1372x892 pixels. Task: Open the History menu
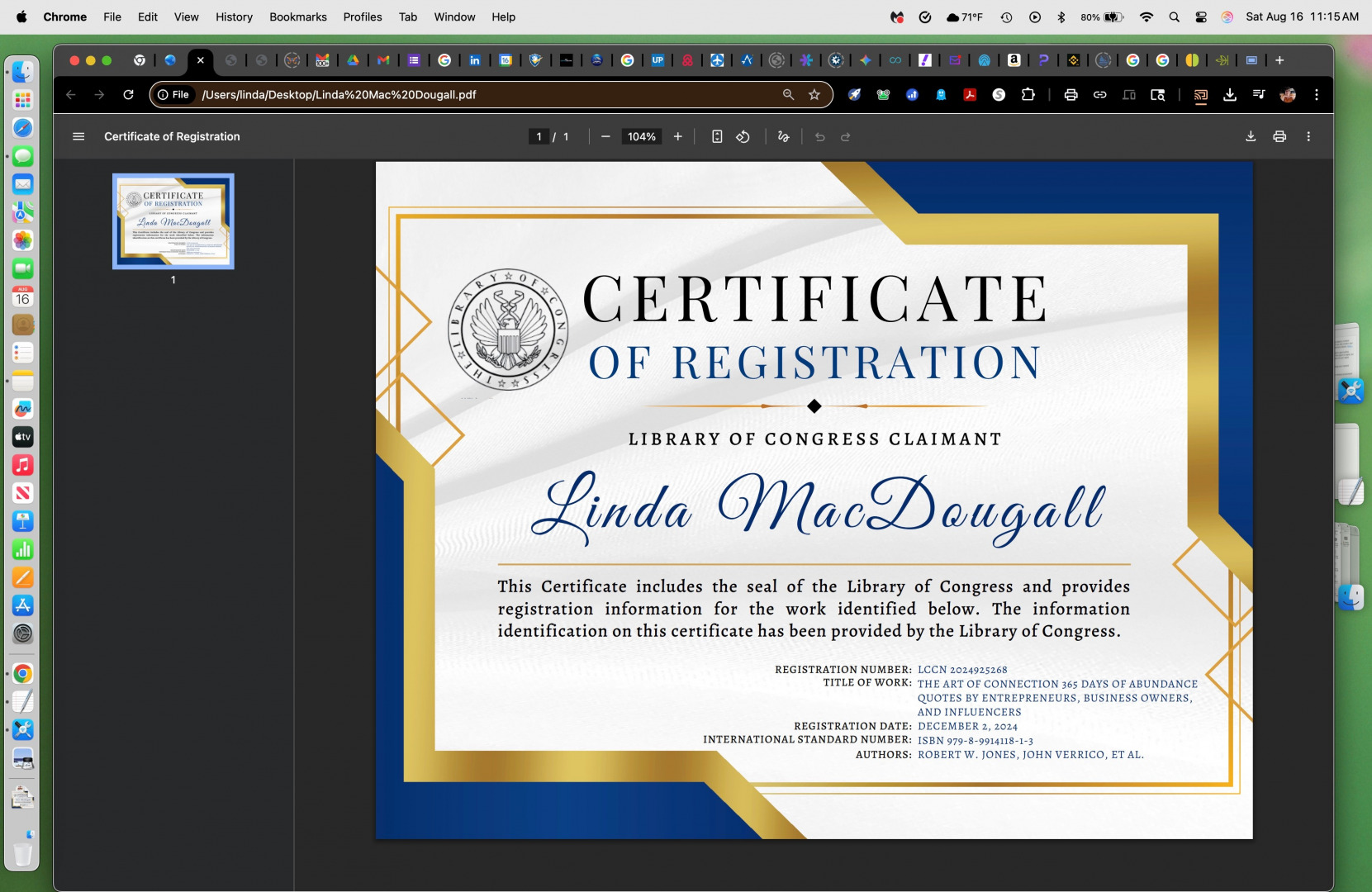click(234, 17)
